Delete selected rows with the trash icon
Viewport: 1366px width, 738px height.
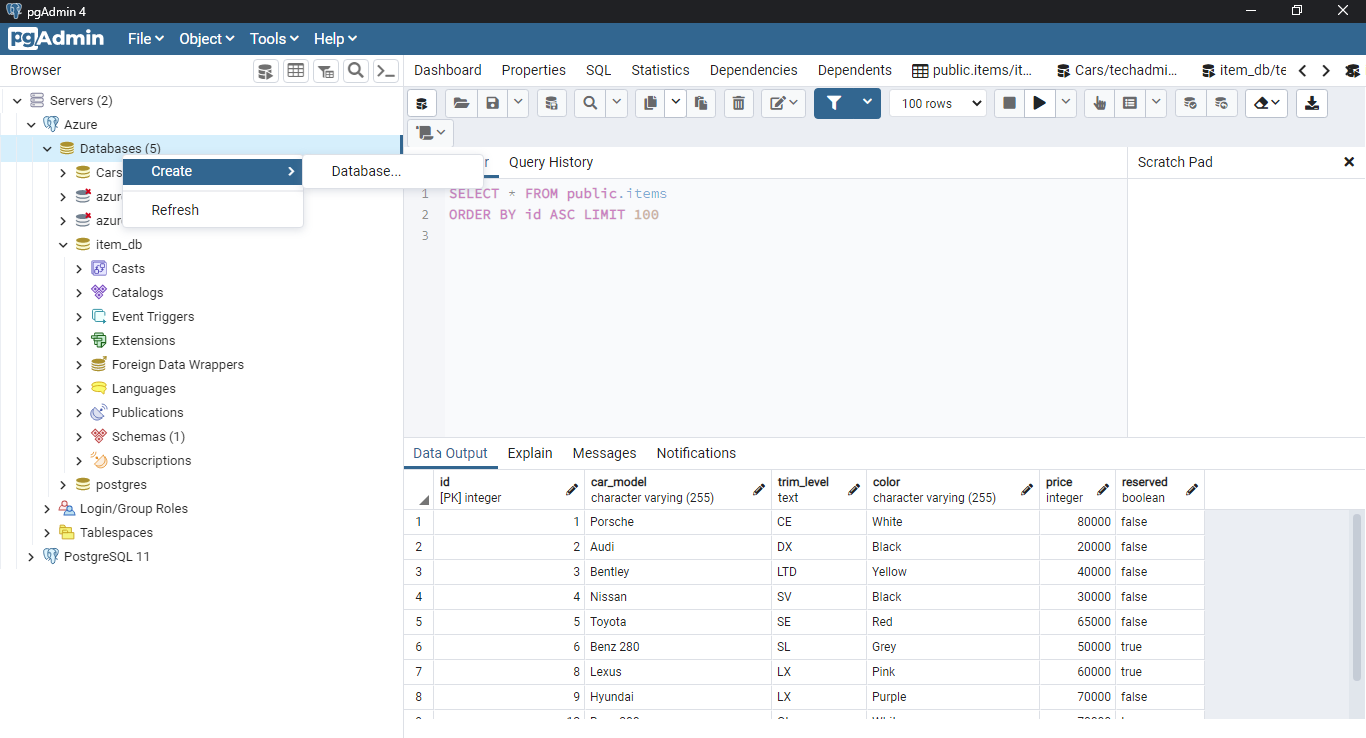point(738,103)
